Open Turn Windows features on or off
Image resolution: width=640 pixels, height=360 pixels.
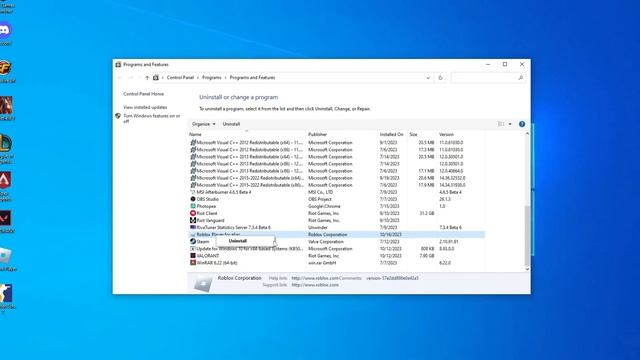151,118
